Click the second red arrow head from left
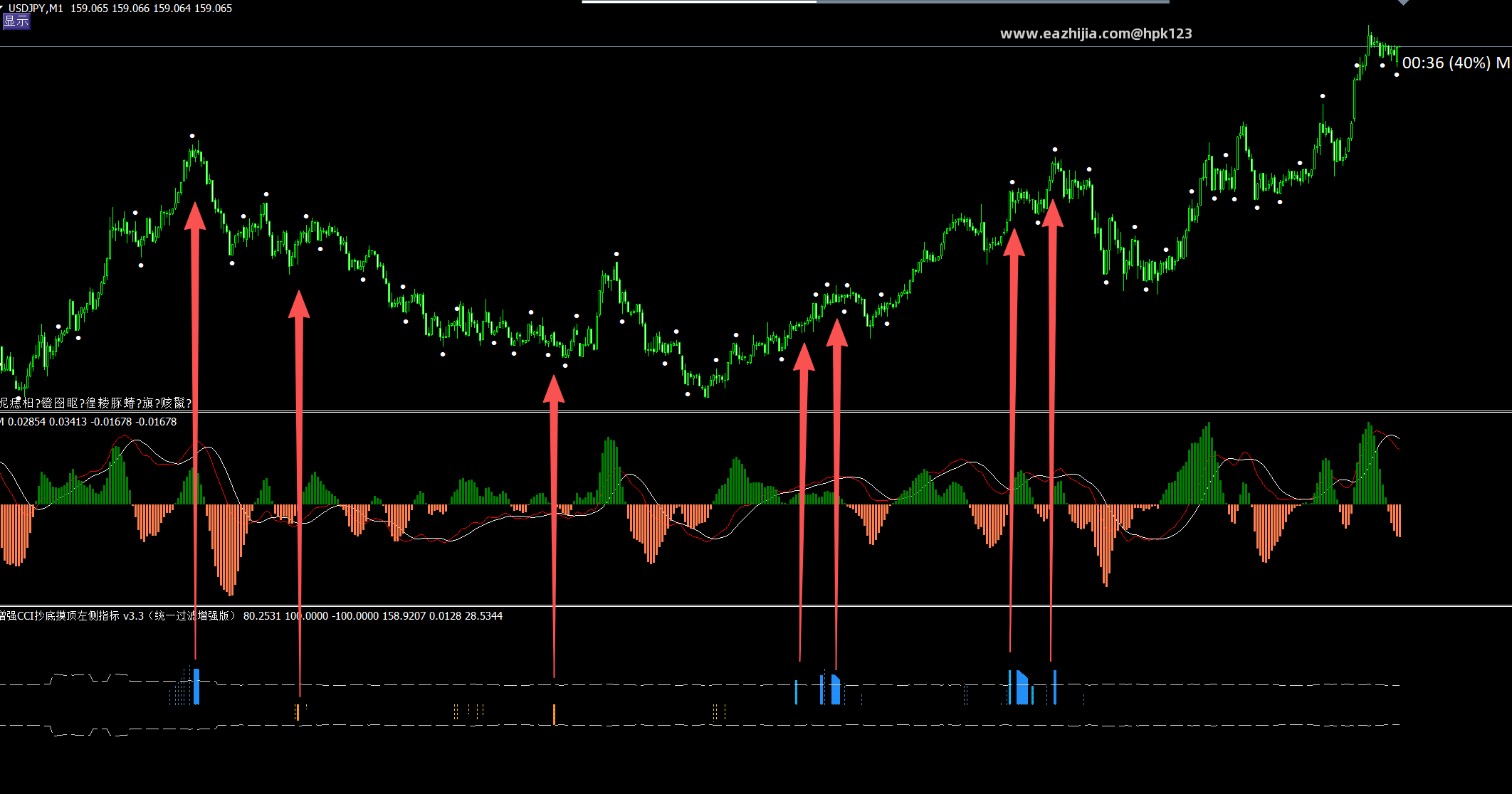Image resolution: width=1512 pixels, height=794 pixels. point(299,303)
